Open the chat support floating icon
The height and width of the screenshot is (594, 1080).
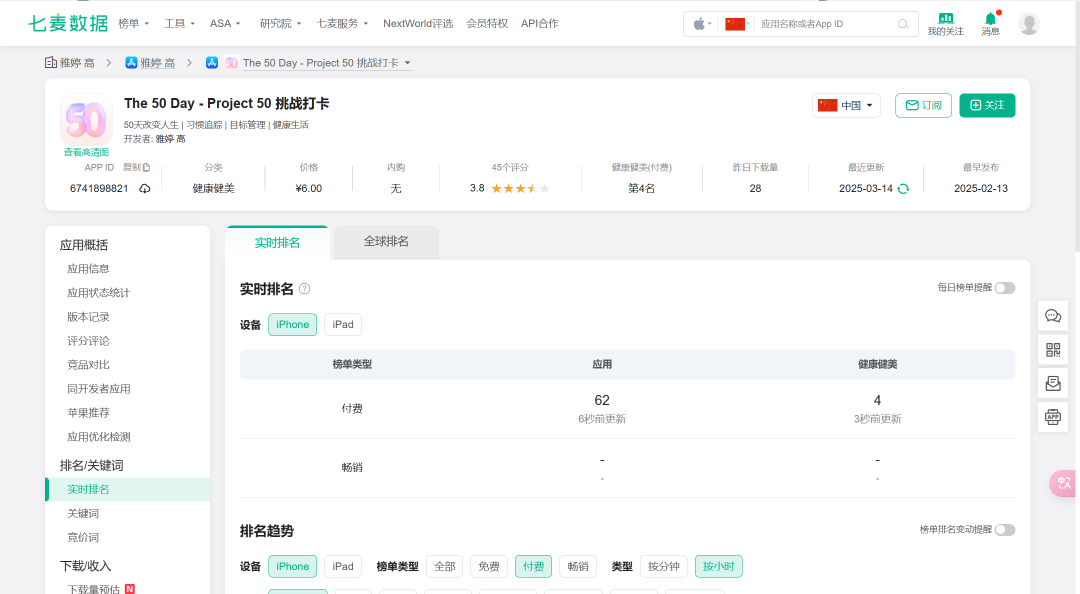(1053, 316)
